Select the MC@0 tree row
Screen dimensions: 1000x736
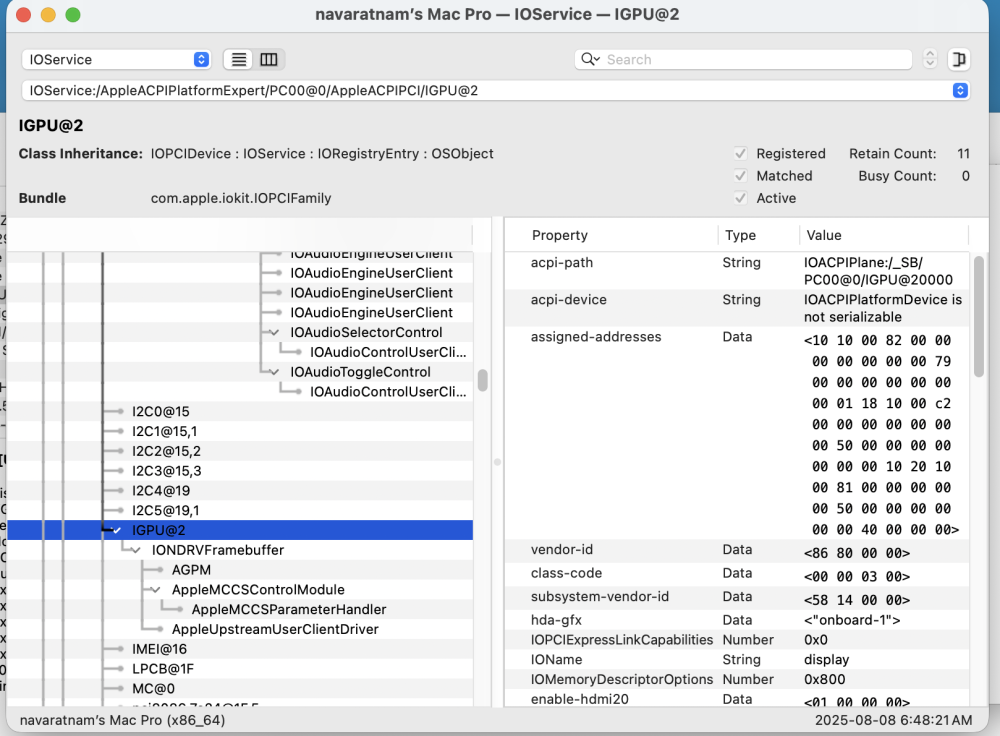[x=240, y=688]
